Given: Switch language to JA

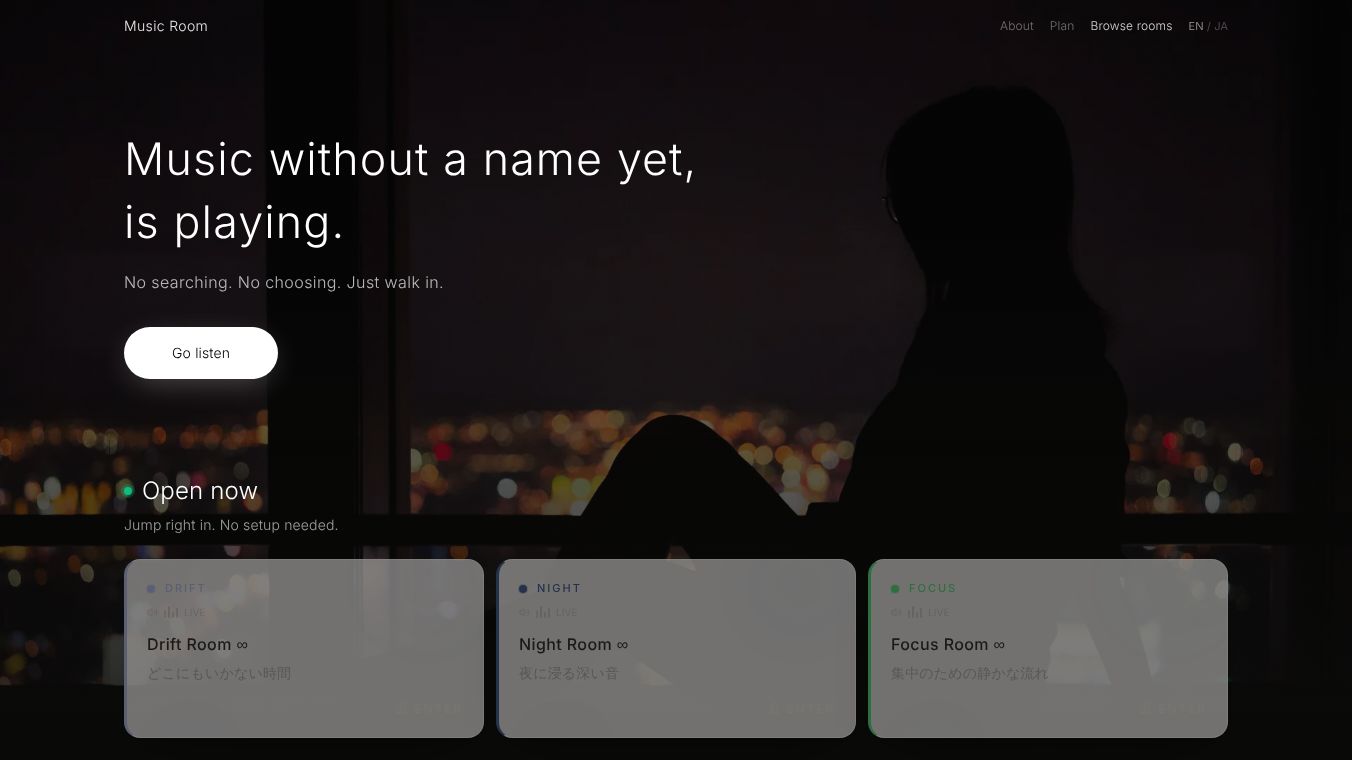Looking at the screenshot, I should 1221,26.
